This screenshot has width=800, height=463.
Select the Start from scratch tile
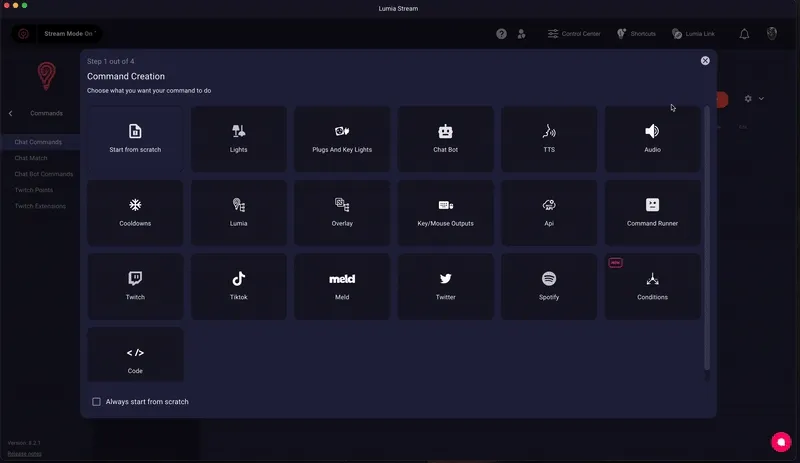coord(135,139)
